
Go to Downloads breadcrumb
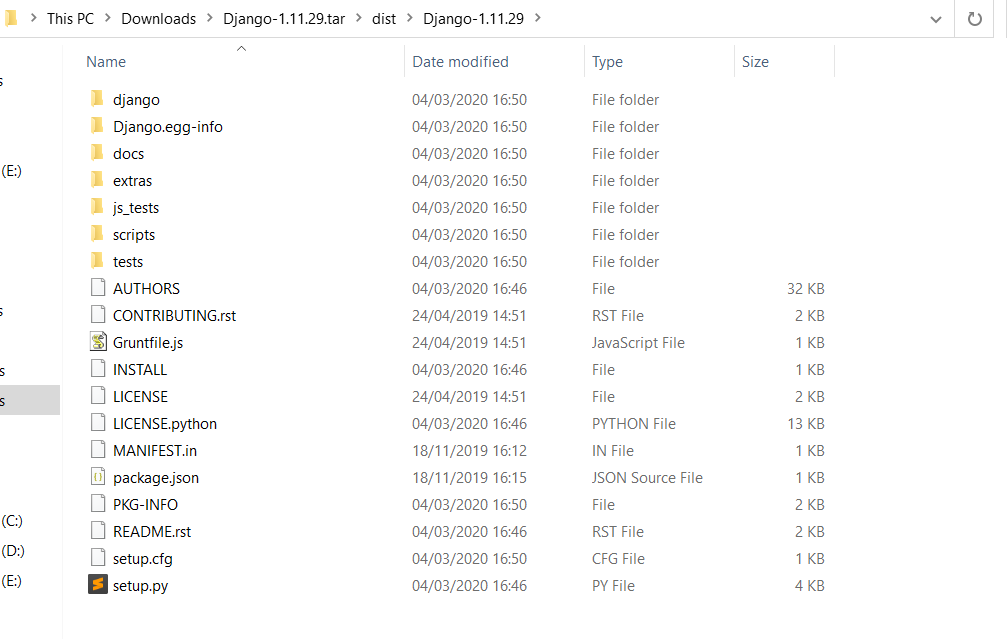(159, 19)
